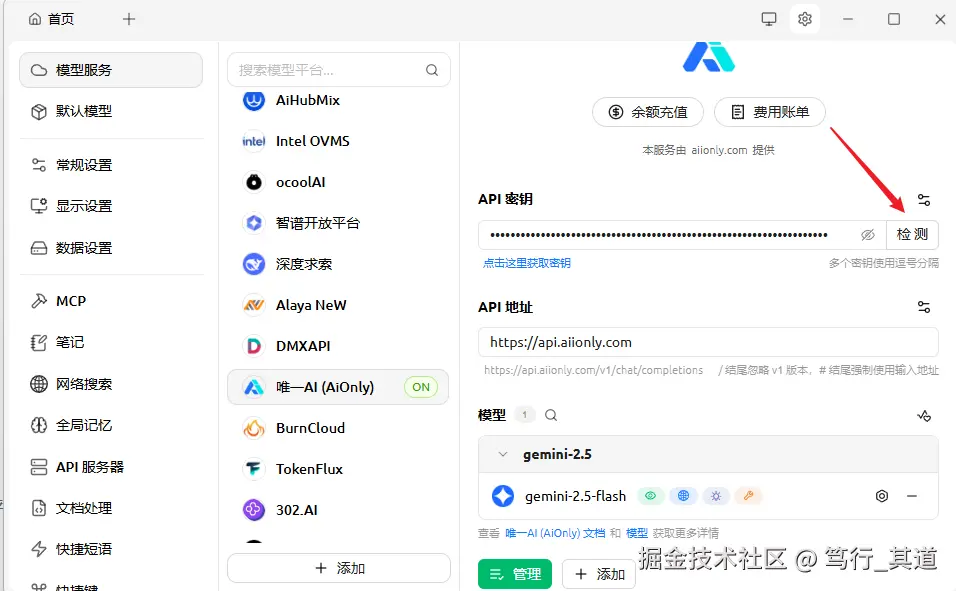Open 文档处理 settings section
The height and width of the screenshot is (591, 956).
tap(111, 507)
